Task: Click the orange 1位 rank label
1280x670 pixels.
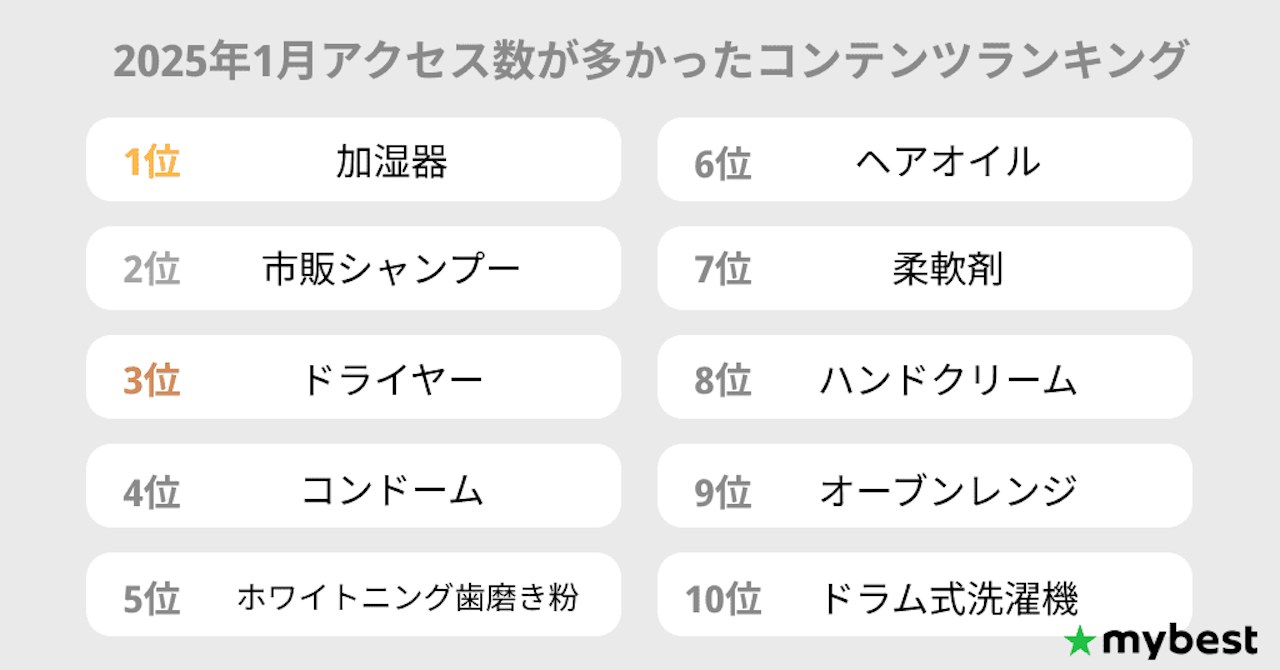Action: coord(152,162)
